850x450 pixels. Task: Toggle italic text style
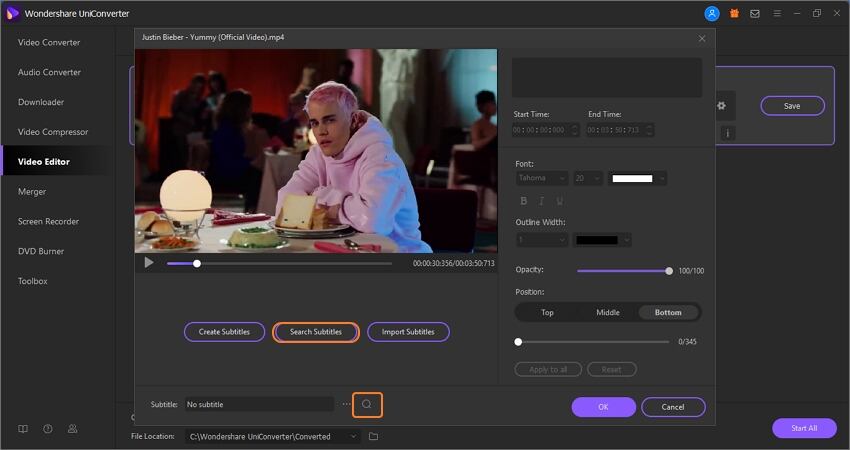(541, 201)
